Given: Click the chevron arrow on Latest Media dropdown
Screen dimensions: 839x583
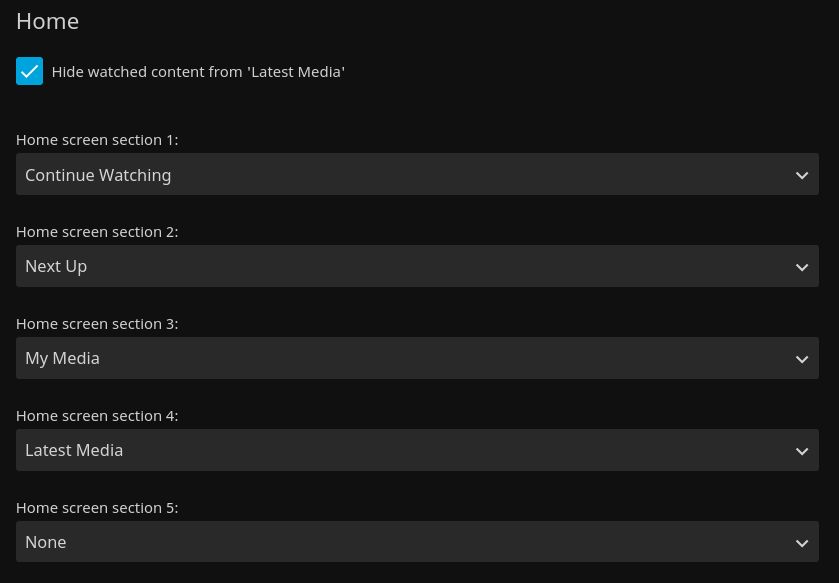Looking at the screenshot, I should tap(801, 451).
